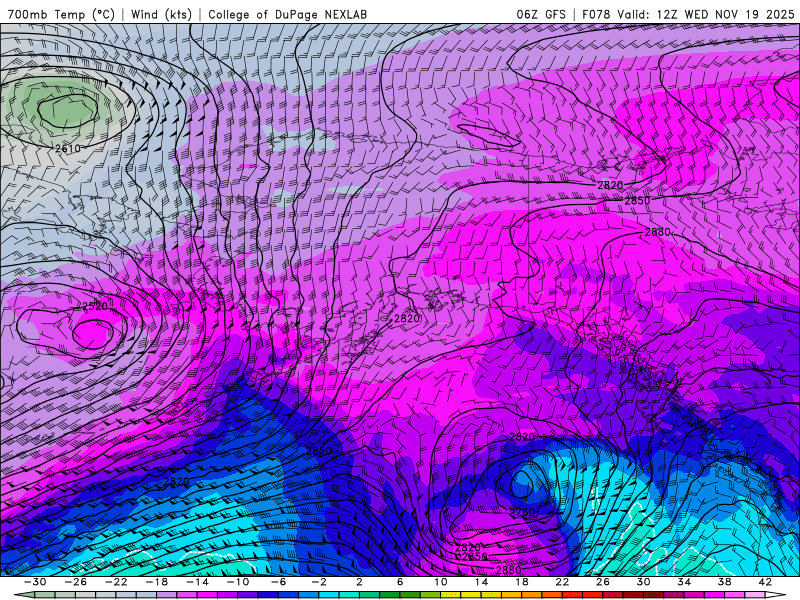Click the 2520 height contour label
Screen dimensions: 800x600
click(95, 306)
